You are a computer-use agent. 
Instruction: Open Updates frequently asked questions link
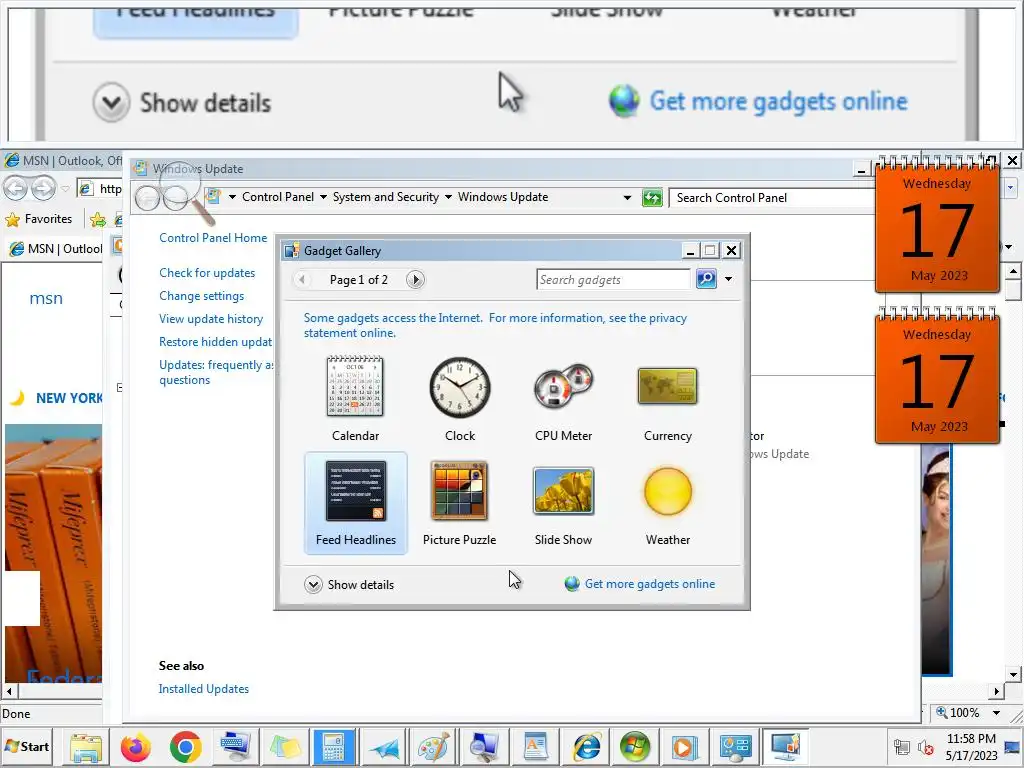tap(216, 372)
